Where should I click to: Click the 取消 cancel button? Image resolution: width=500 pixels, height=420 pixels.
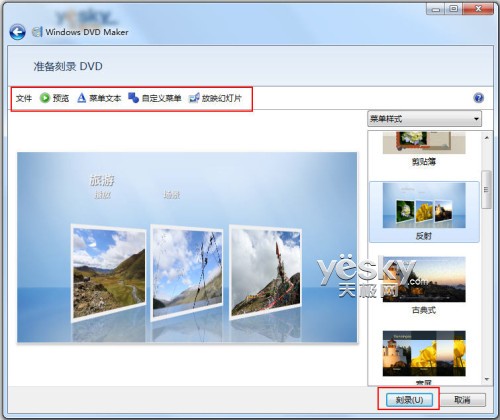click(462, 400)
